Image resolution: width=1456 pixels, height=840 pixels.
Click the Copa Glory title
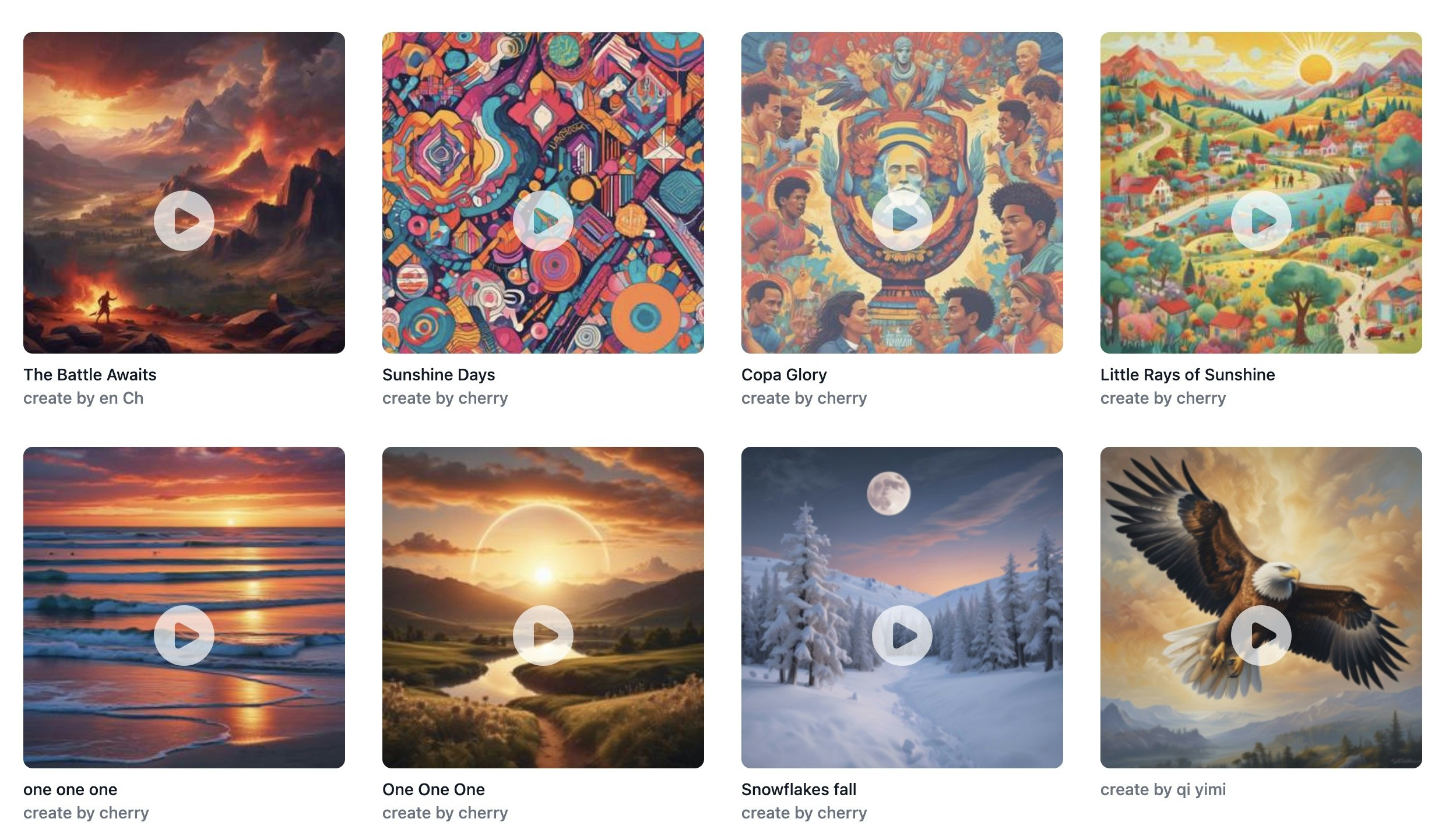tap(784, 375)
